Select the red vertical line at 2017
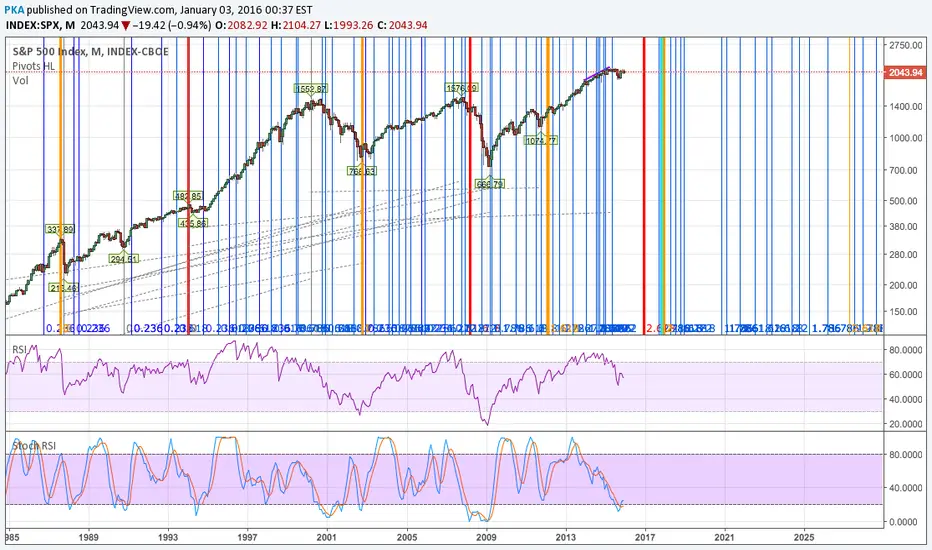Viewport: 932px width, 550px height. click(644, 186)
